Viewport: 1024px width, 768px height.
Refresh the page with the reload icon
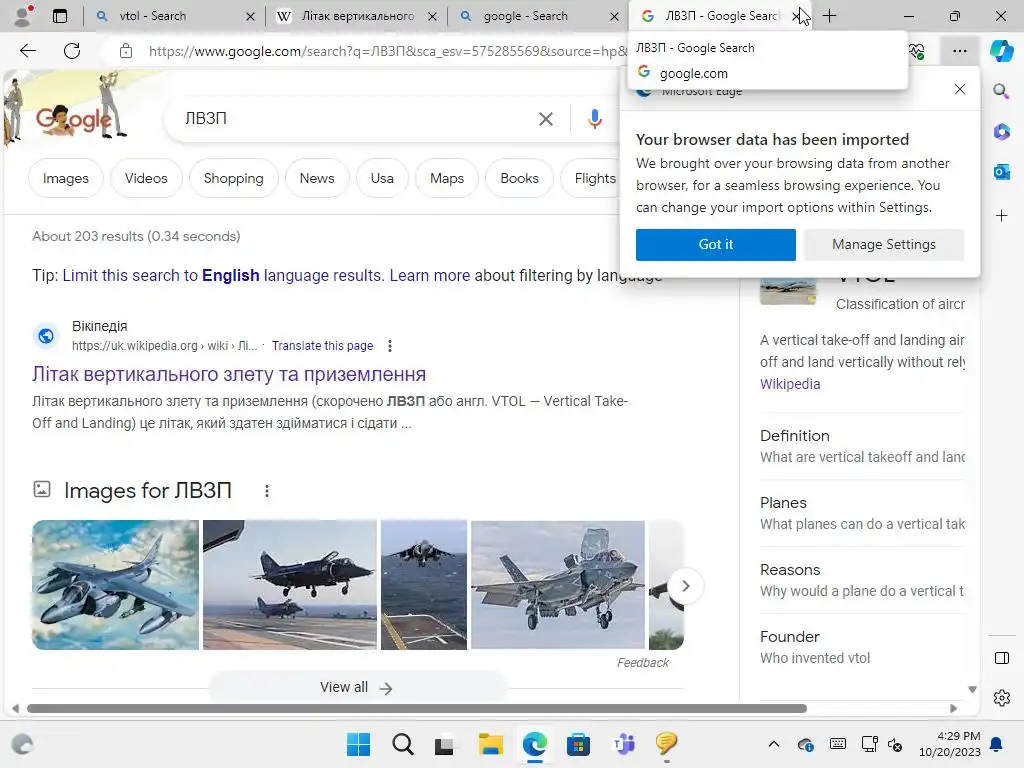[x=72, y=51]
